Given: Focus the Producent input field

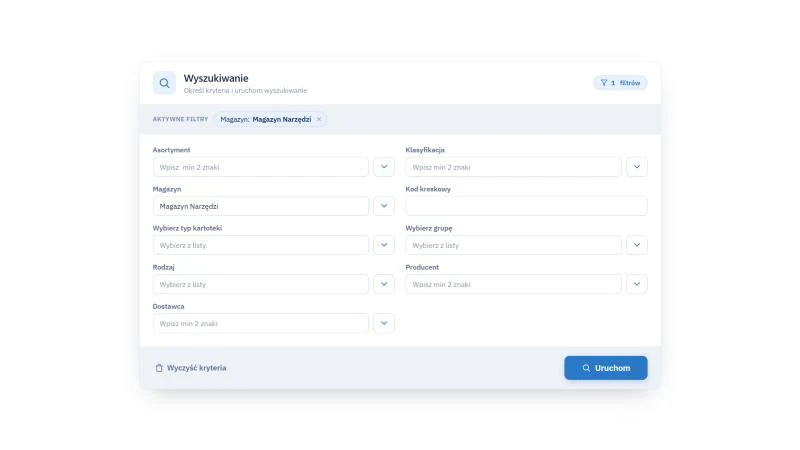Looking at the screenshot, I should [x=513, y=284].
